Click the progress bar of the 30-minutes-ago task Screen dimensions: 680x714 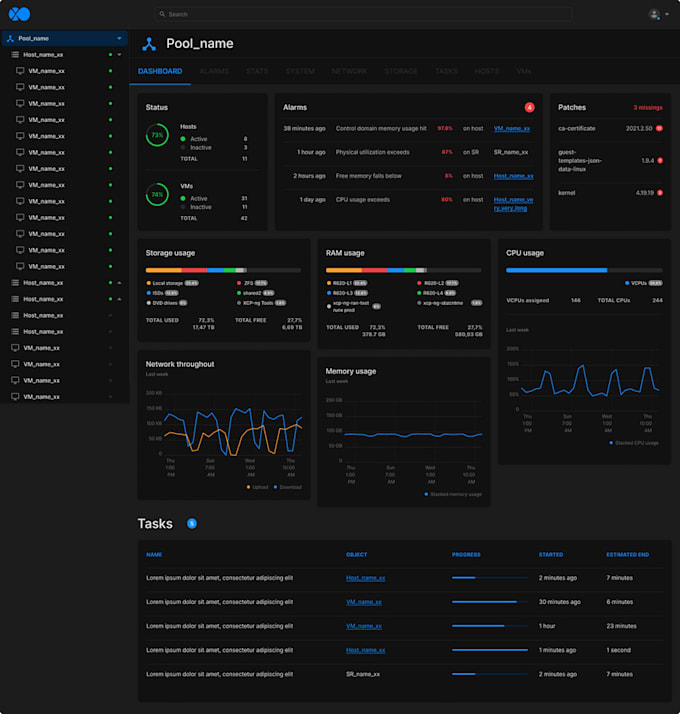pos(489,602)
